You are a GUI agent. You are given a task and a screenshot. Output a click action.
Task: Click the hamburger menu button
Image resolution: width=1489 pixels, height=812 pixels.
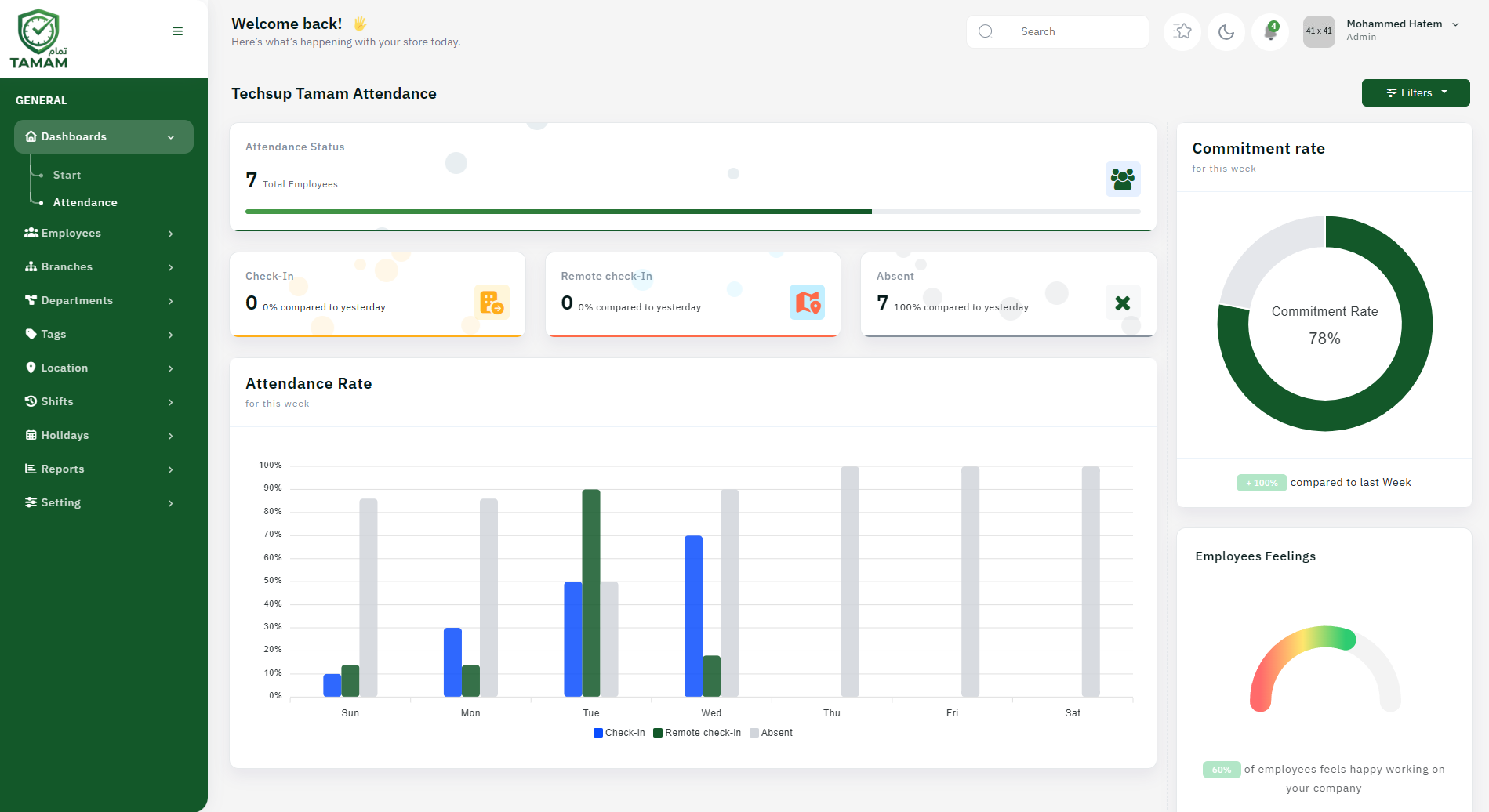(x=178, y=31)
